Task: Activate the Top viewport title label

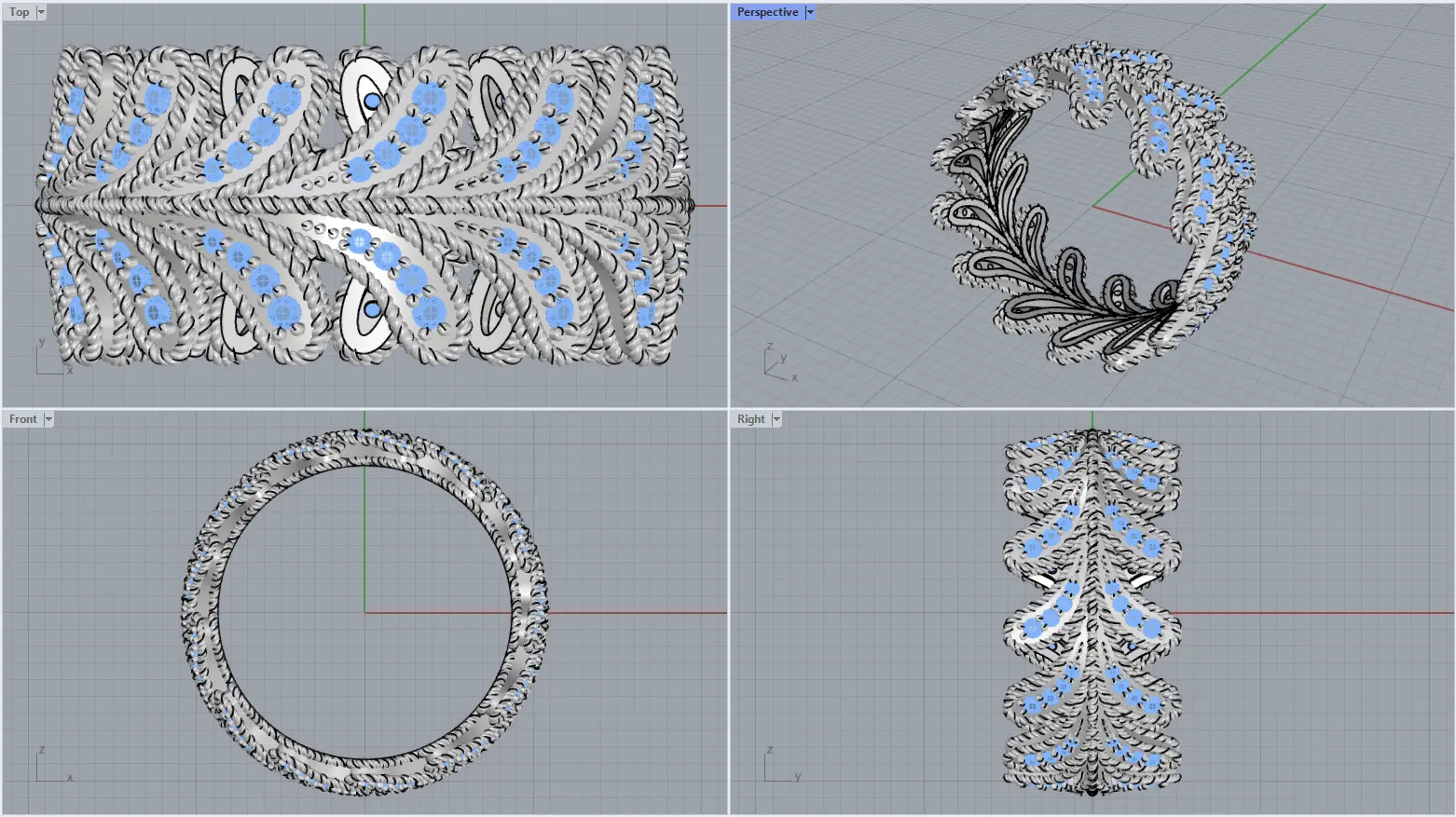Action: tap(19, 12)
